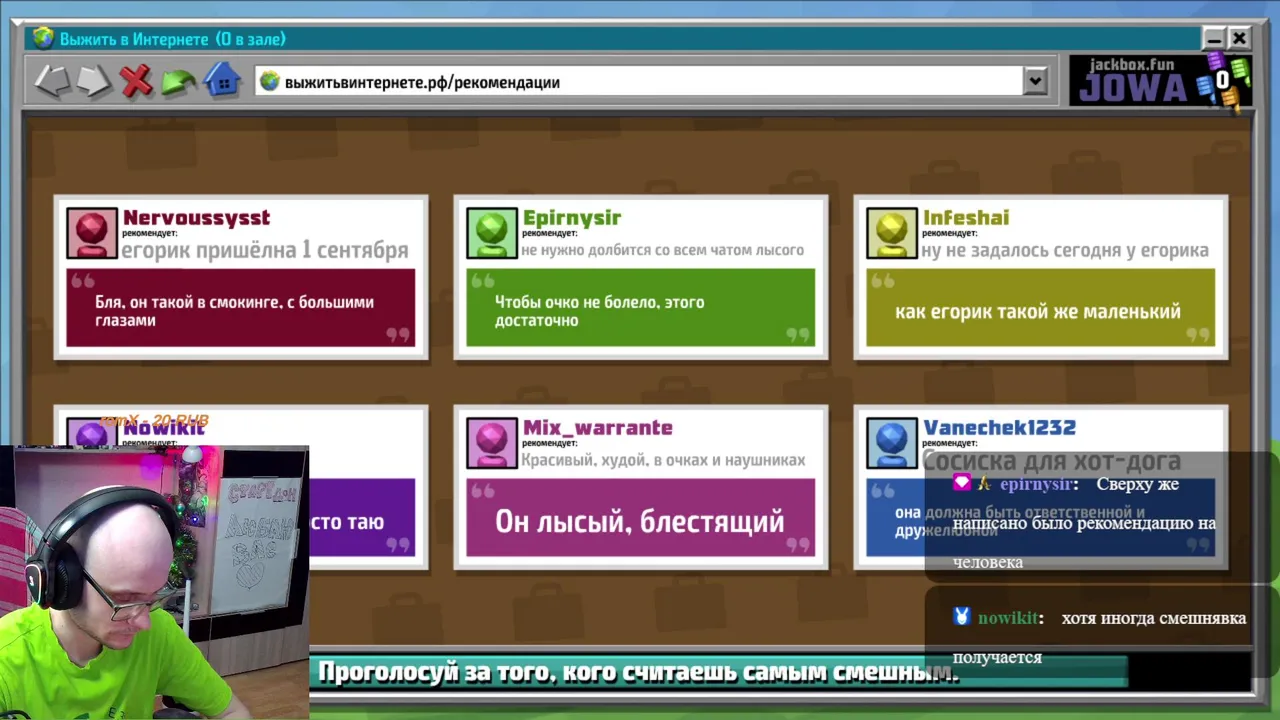
Task: Minimize the game browser window
Action: tap(1214, 39)
